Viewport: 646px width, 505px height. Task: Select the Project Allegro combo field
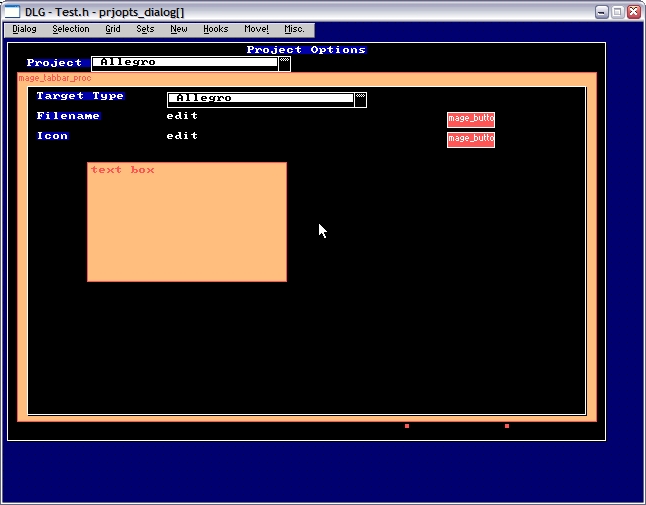pos(184,63)
